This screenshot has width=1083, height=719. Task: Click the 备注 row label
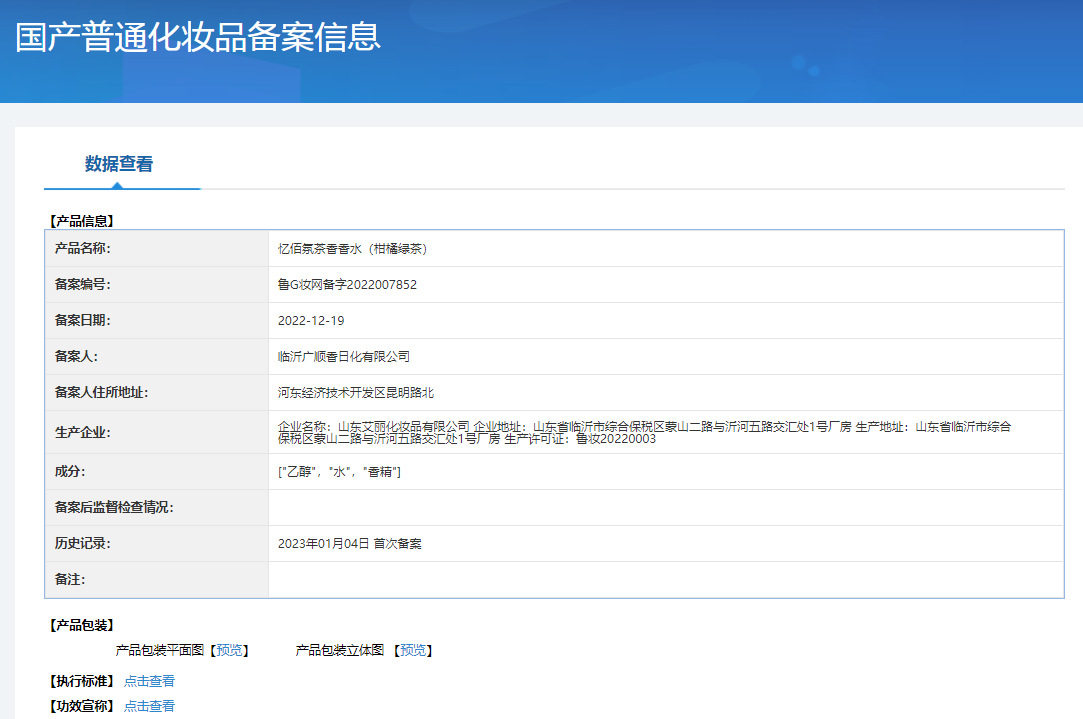(x=70, y=579)
